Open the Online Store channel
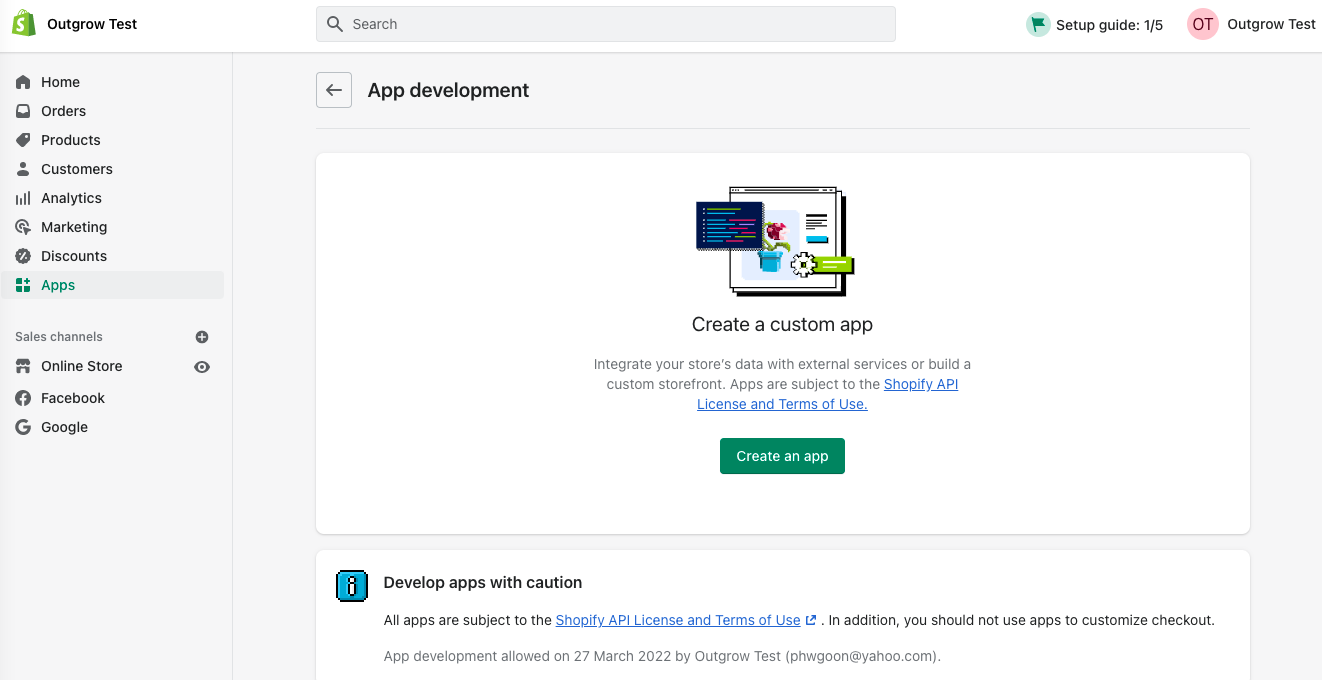Viewport: 1322px width, 680px height. click(82, 366)
